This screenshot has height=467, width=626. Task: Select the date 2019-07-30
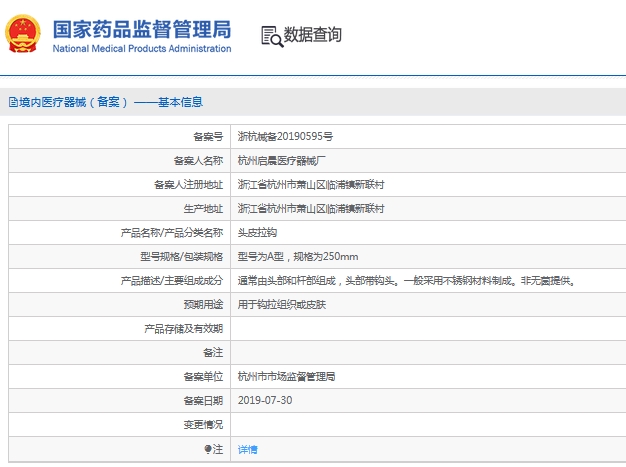[265, 400]
